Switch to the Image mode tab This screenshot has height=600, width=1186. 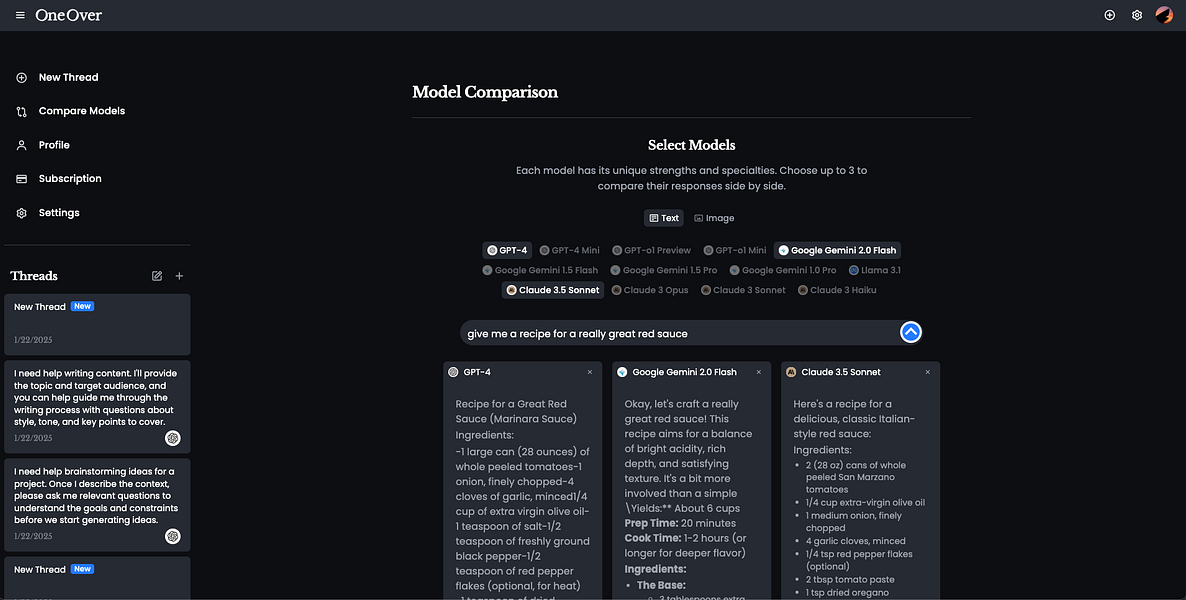714,218
